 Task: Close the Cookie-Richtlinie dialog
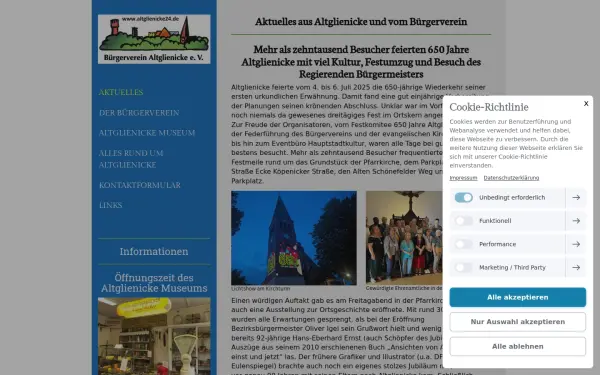[x=586, y=103]
